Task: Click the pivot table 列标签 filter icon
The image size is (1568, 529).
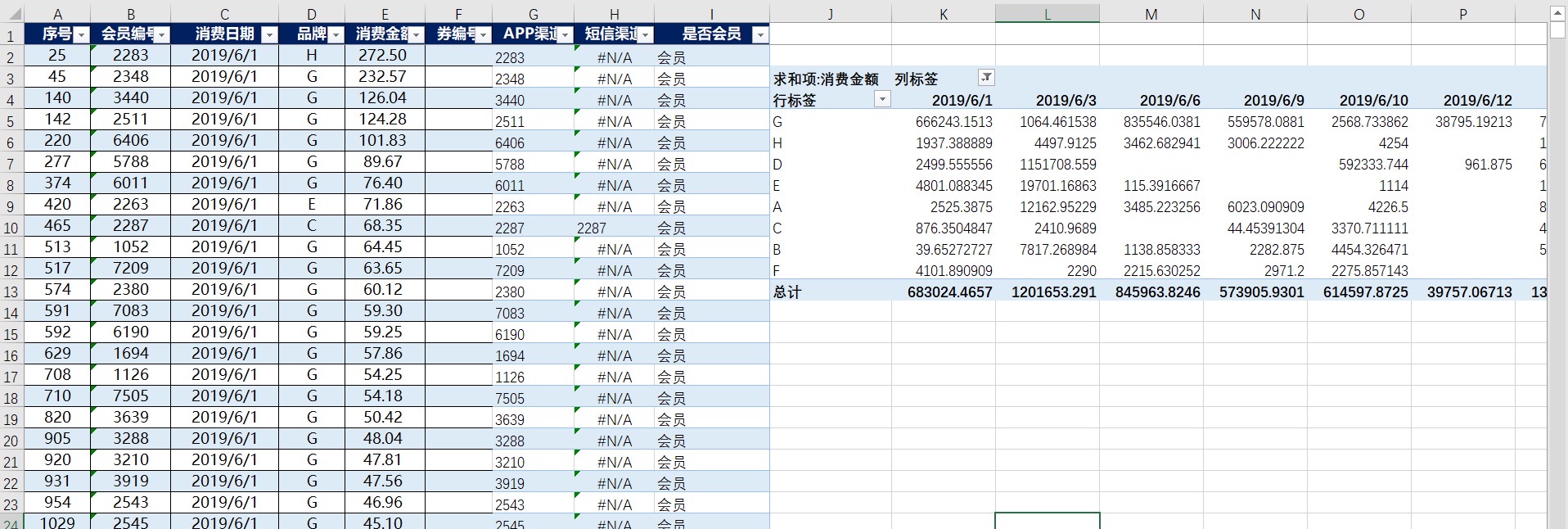Action: [986, 78]
